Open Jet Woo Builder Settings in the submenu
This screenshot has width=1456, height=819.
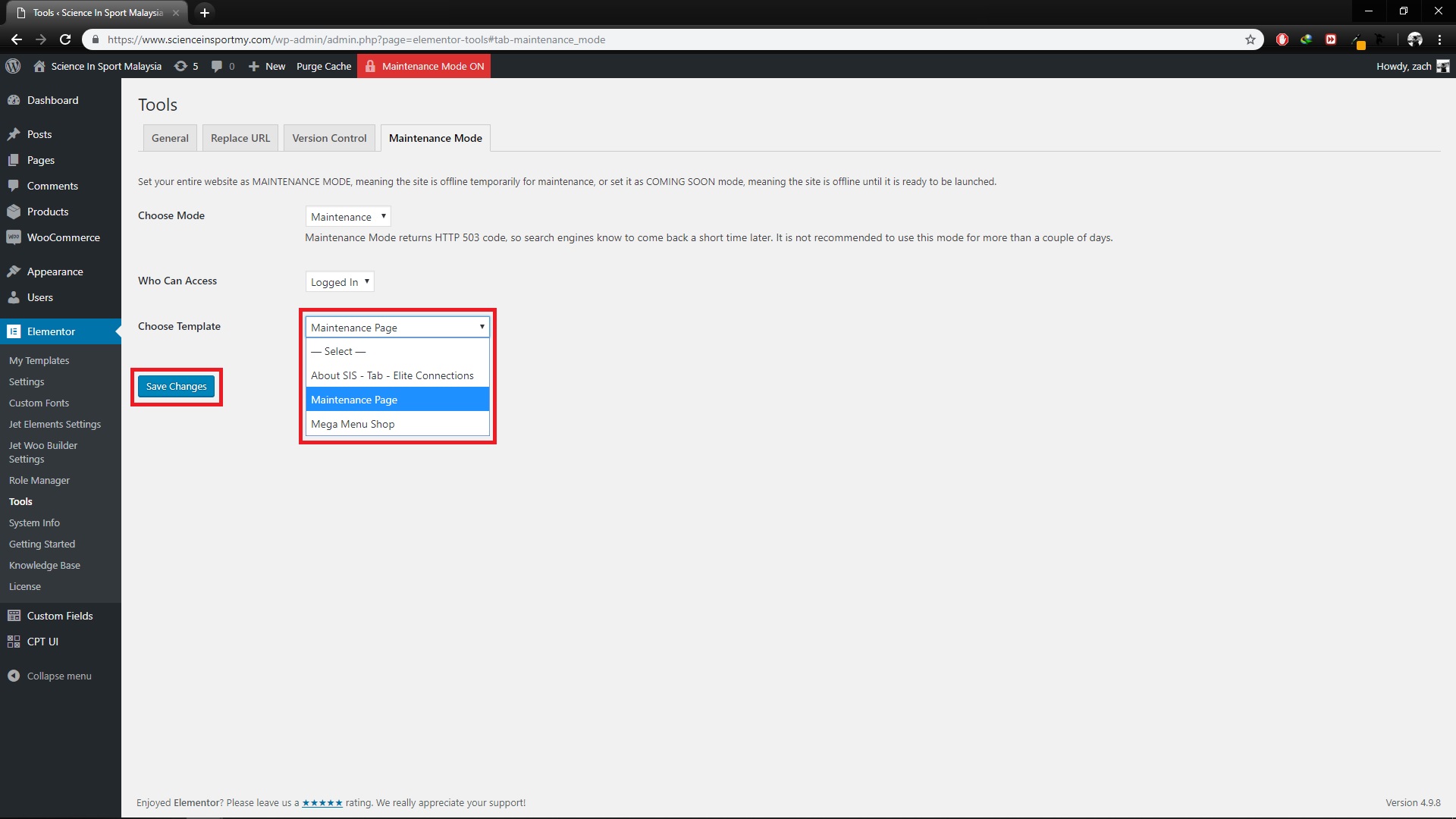click(x=43, y=452)
